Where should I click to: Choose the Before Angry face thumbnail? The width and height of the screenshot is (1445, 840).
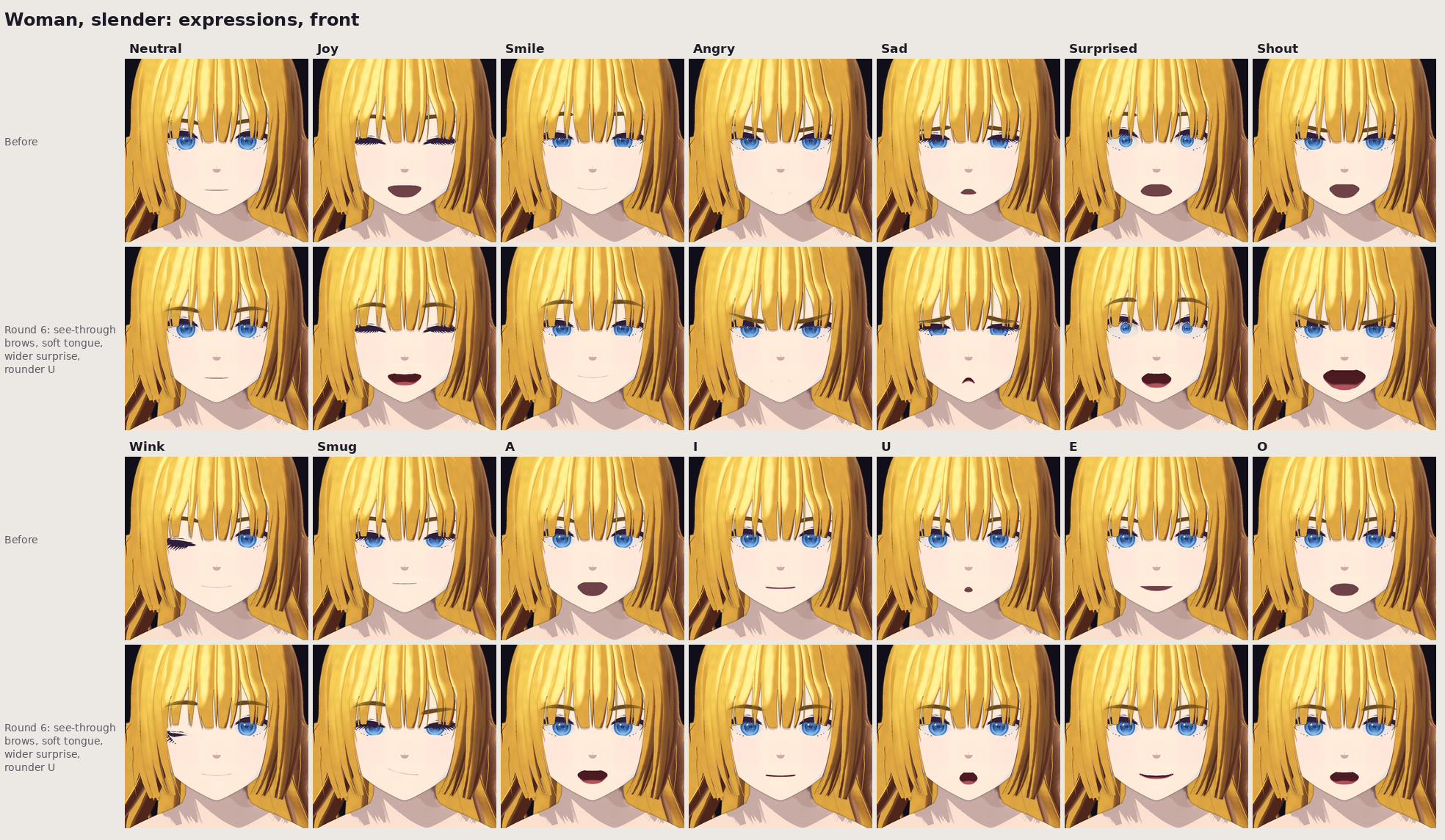point(781,151)
